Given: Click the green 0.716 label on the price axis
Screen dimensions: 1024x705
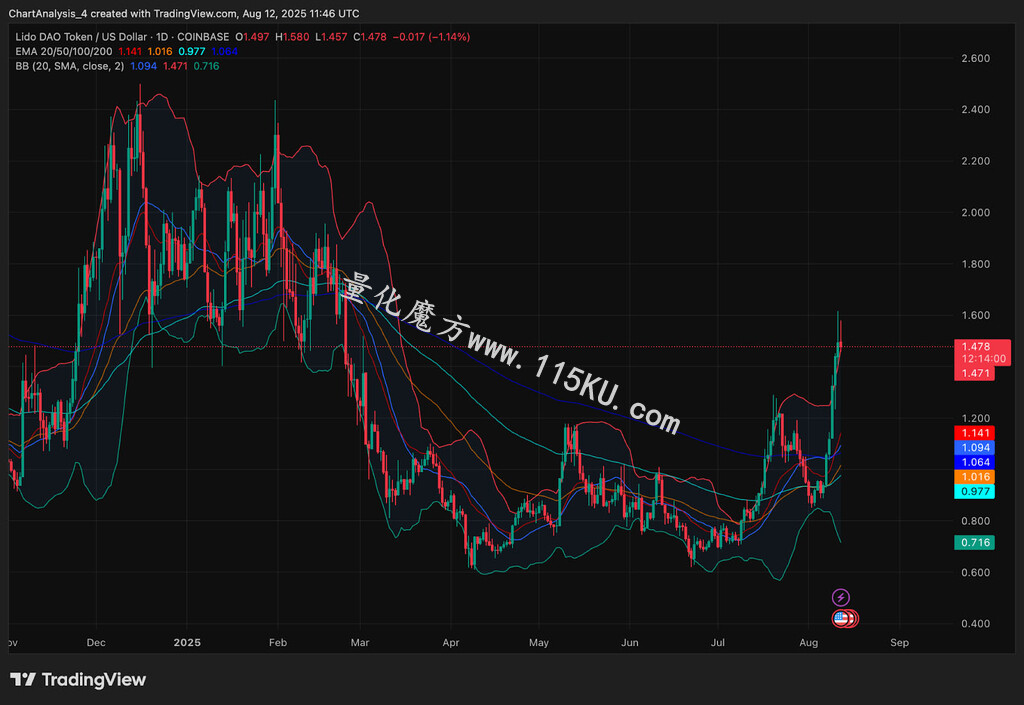Looking at the screenshot, I should (975, 542).
